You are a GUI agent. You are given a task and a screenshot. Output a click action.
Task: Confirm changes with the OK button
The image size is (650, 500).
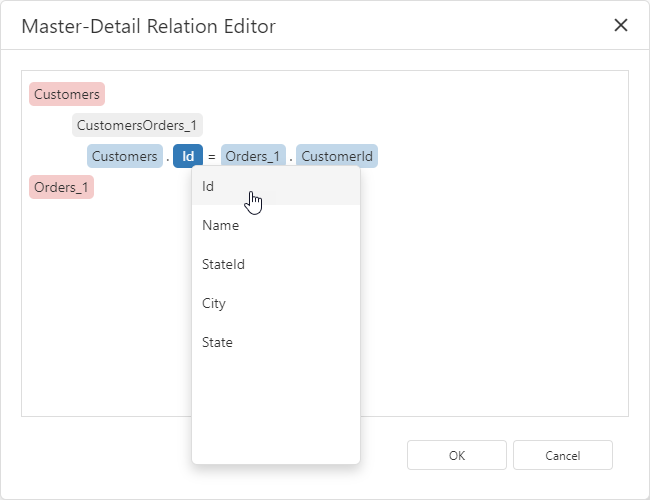[456, 455]
